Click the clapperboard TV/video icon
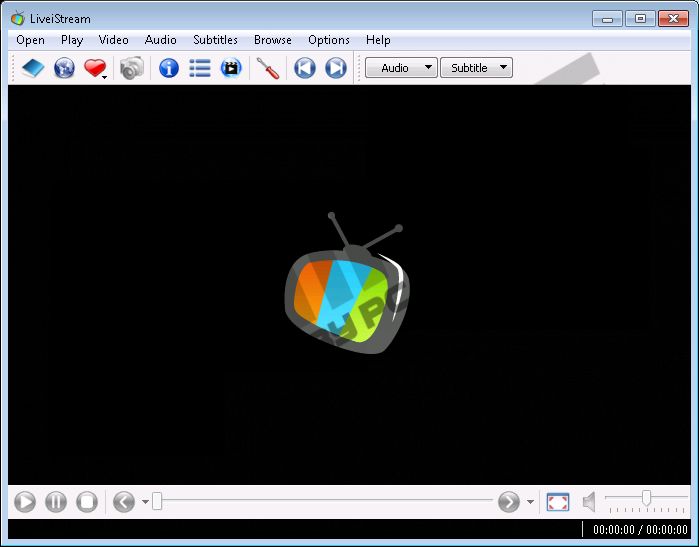Image resolution: width=699 pixels, height=547 pixels. pyautogui.click(x=231, y=68)
